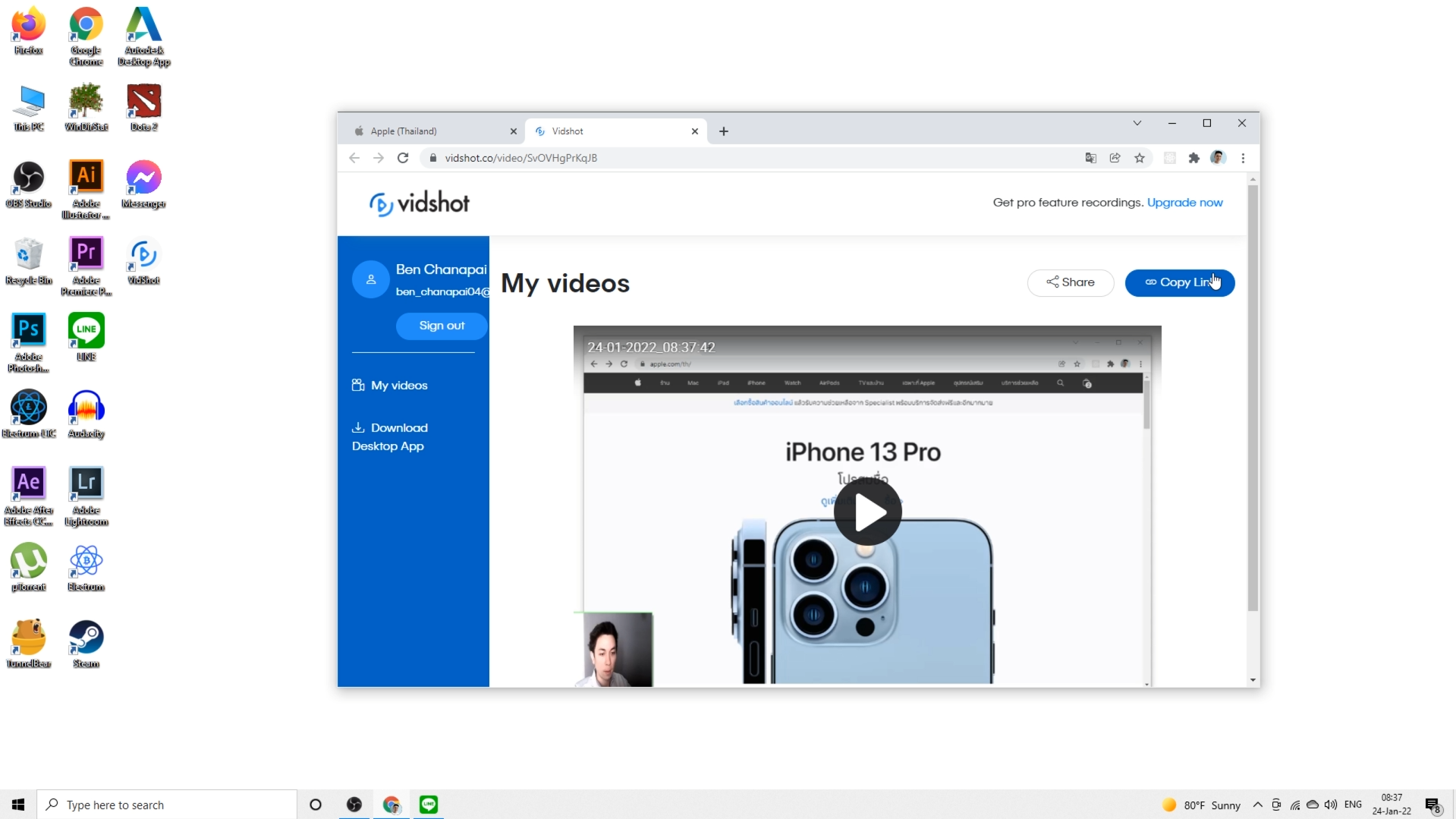Play the recorded video

pos(867,512)
